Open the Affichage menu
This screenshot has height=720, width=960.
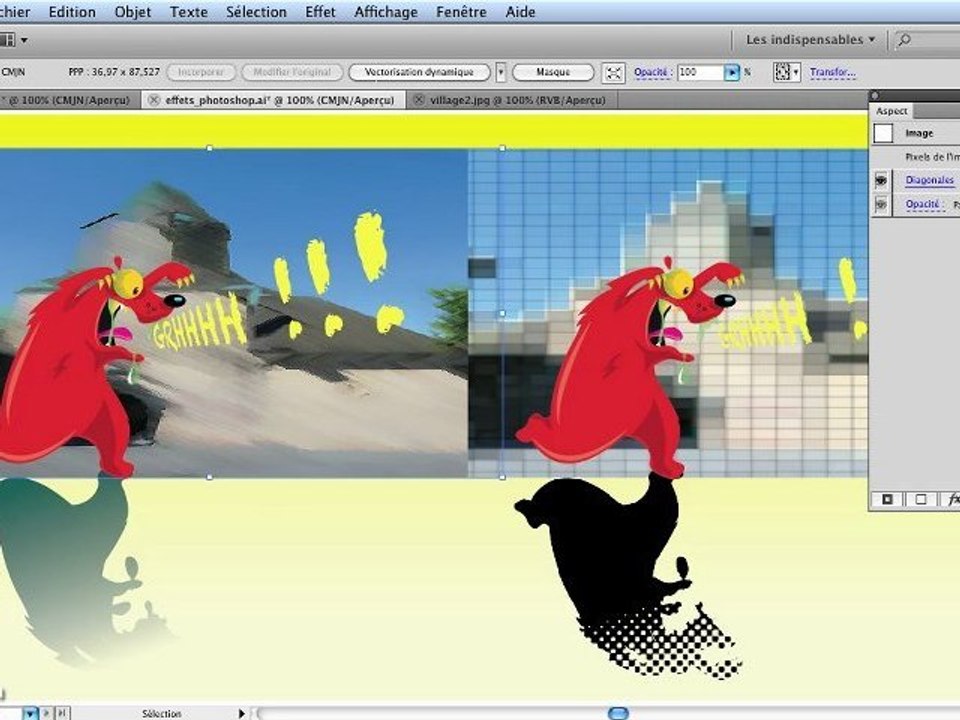tap(386, 12)
